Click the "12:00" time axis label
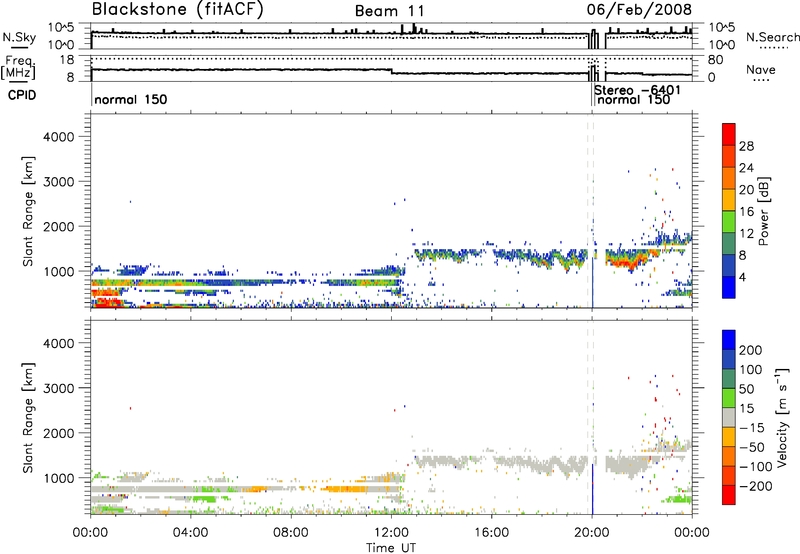800x554 pixels. tap(391, 533)
